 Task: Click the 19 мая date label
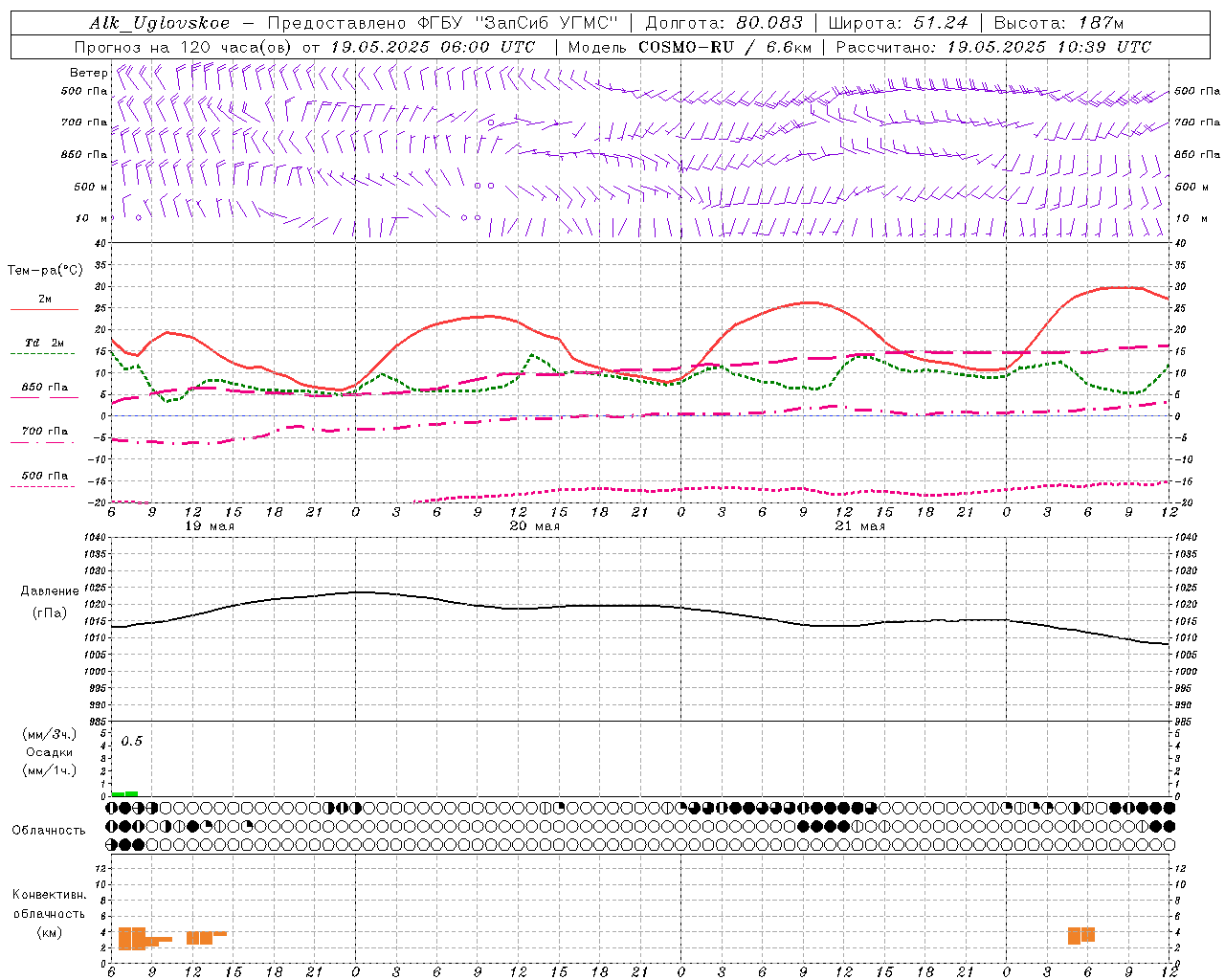click(209, 526)
